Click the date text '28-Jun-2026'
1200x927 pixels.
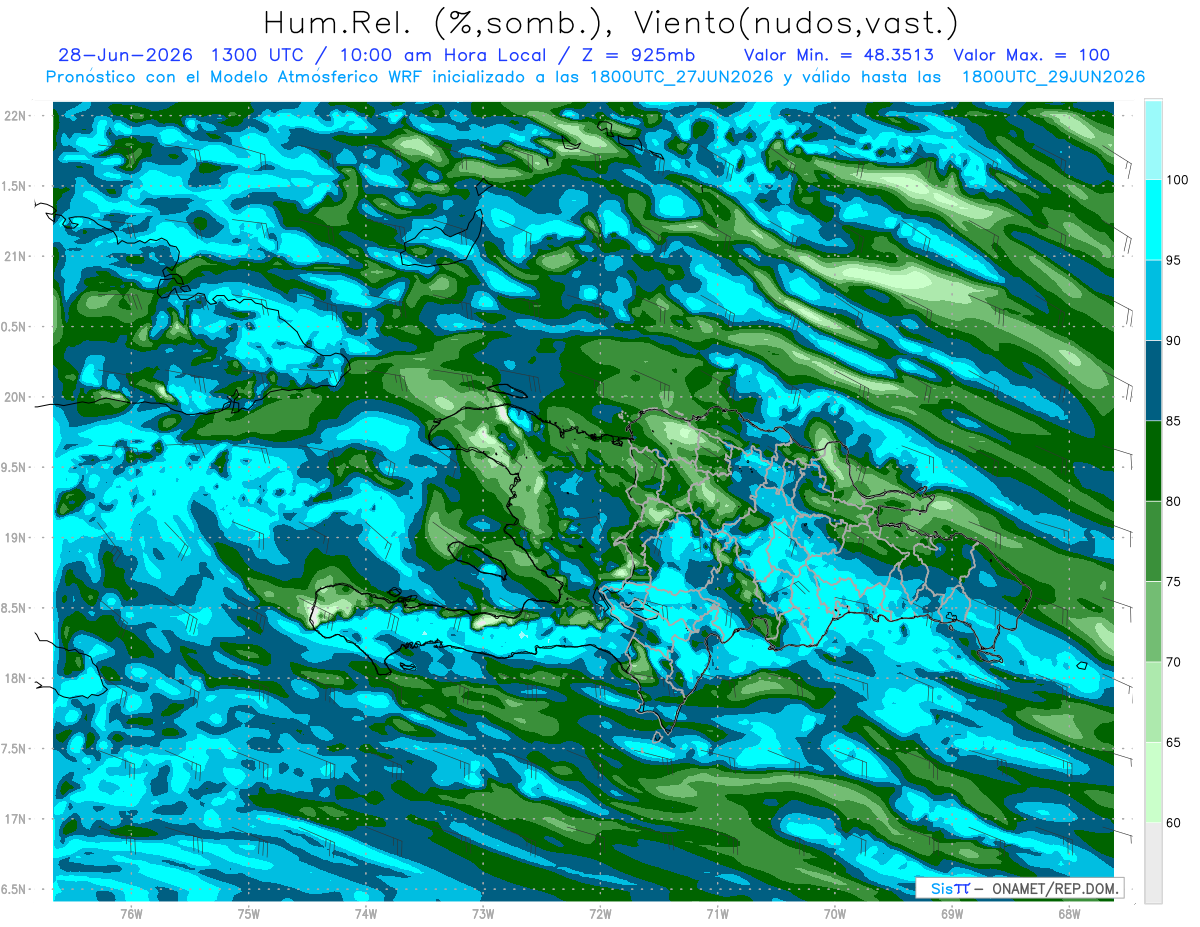tap(127, 55)
